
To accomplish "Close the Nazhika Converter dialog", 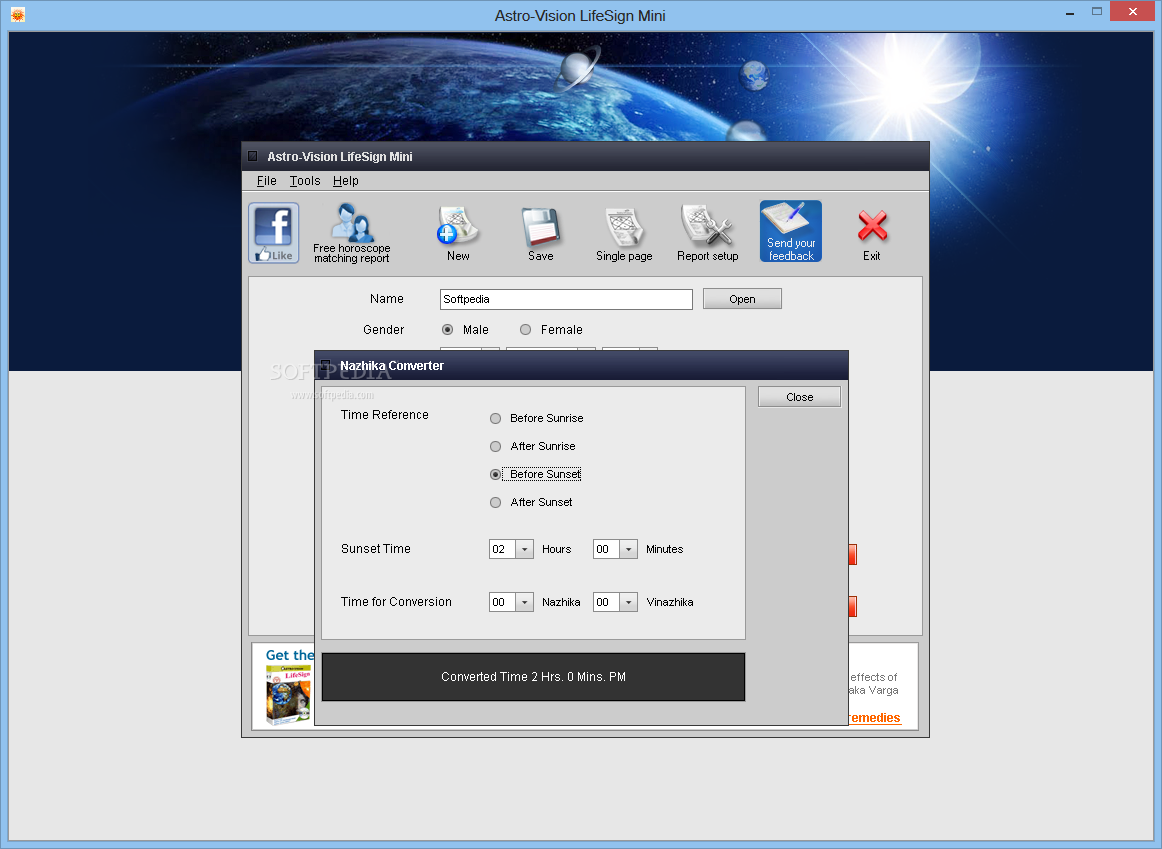I will click(799, 397).
